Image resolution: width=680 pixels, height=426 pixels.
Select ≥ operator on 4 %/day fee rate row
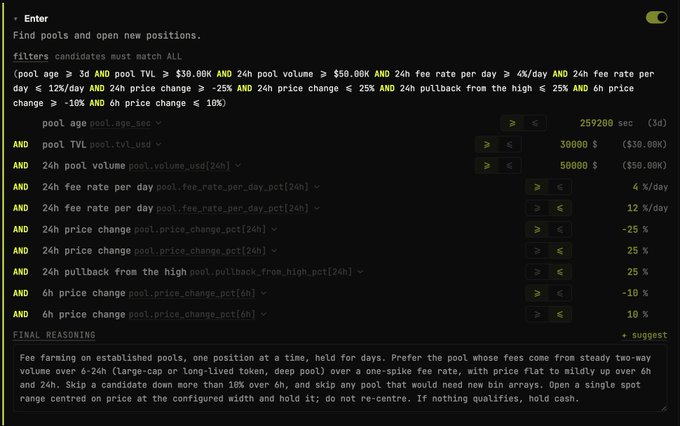(x=537, y=187)
